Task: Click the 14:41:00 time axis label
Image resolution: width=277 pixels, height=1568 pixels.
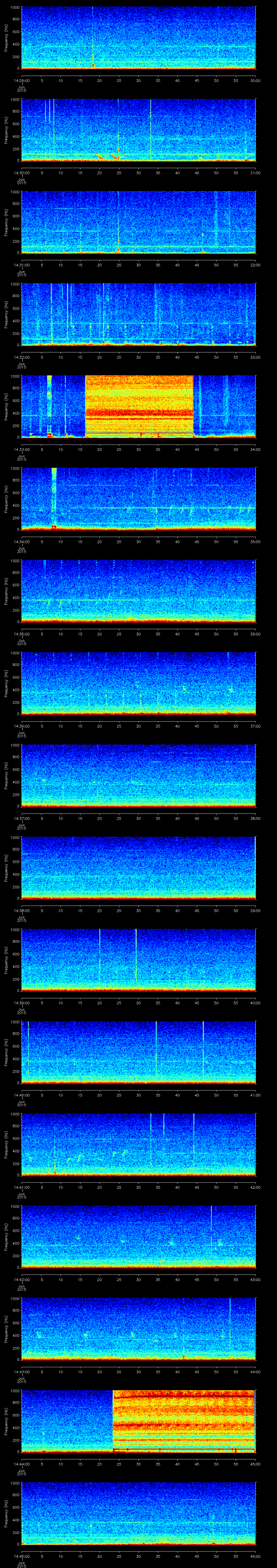Action: pyautogui.click(x=21, y=1187)
